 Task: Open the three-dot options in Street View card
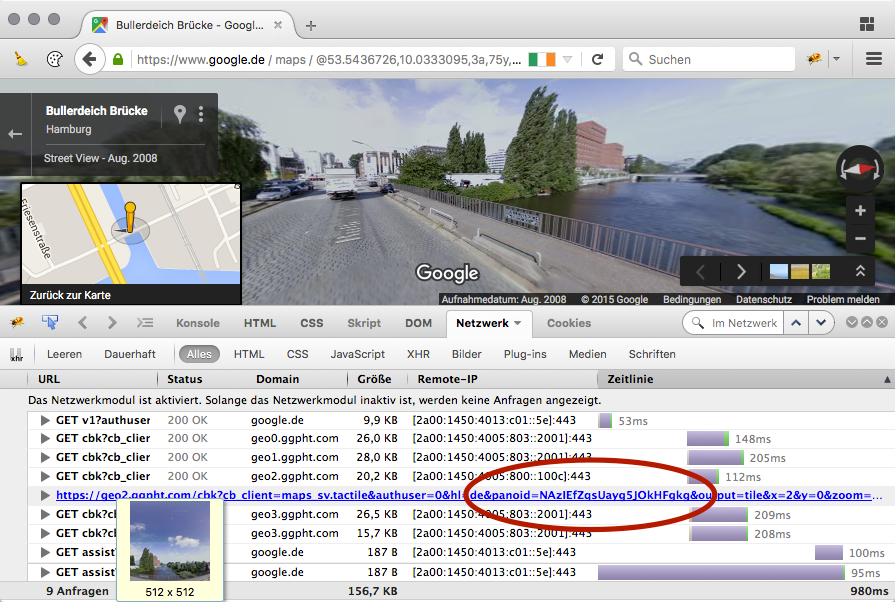[x=201, y=114]
